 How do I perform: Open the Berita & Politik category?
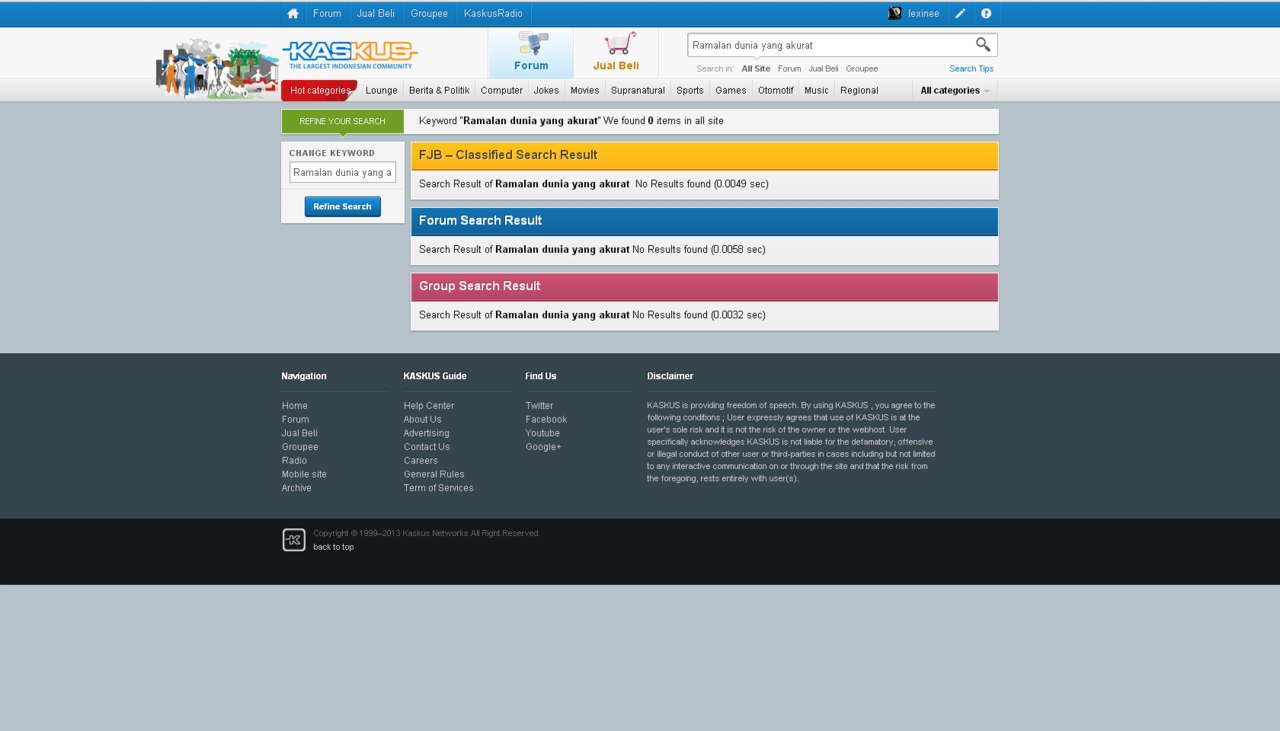click(439, 90)
